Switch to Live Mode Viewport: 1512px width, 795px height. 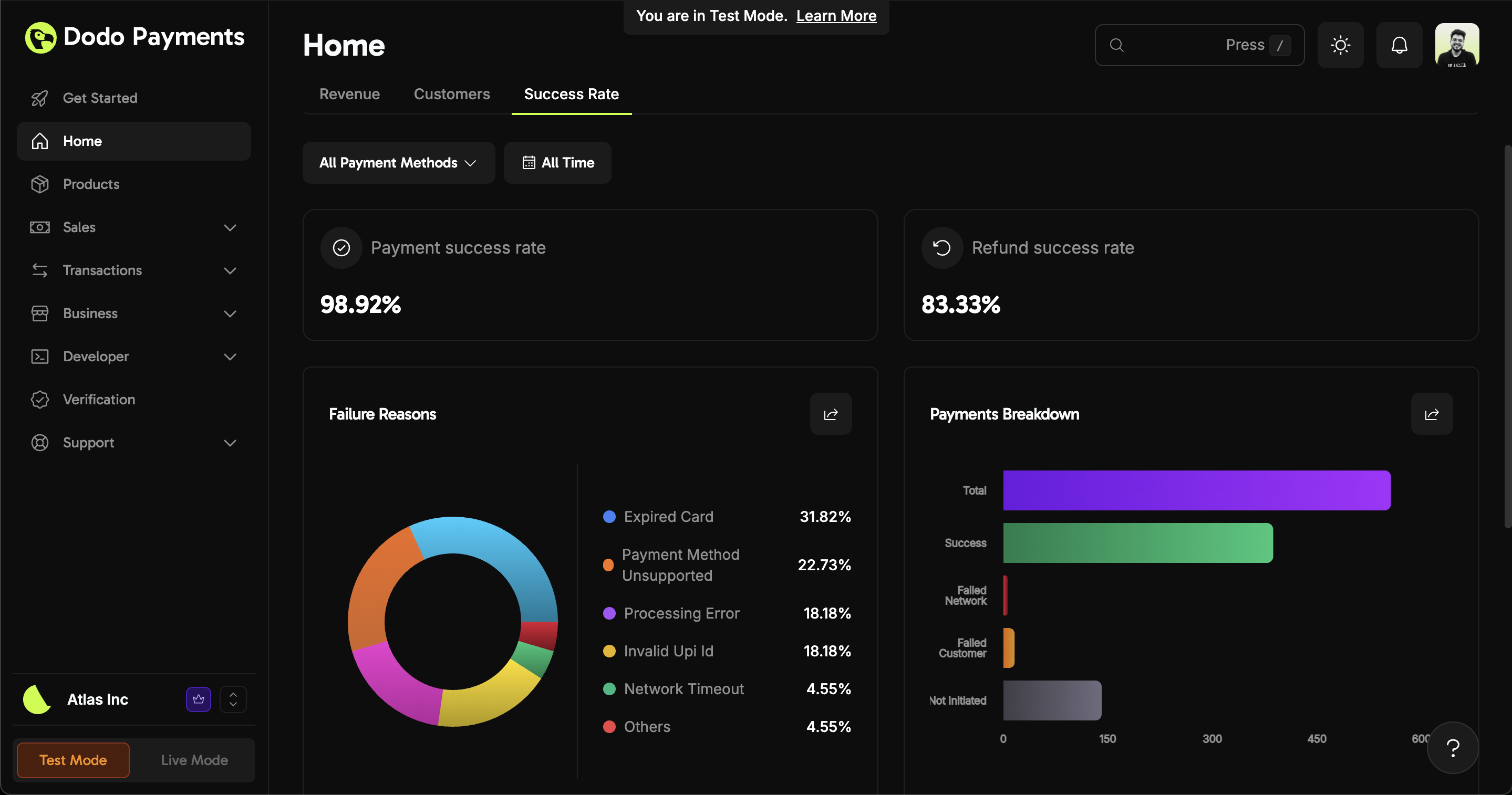click(194, 760)
